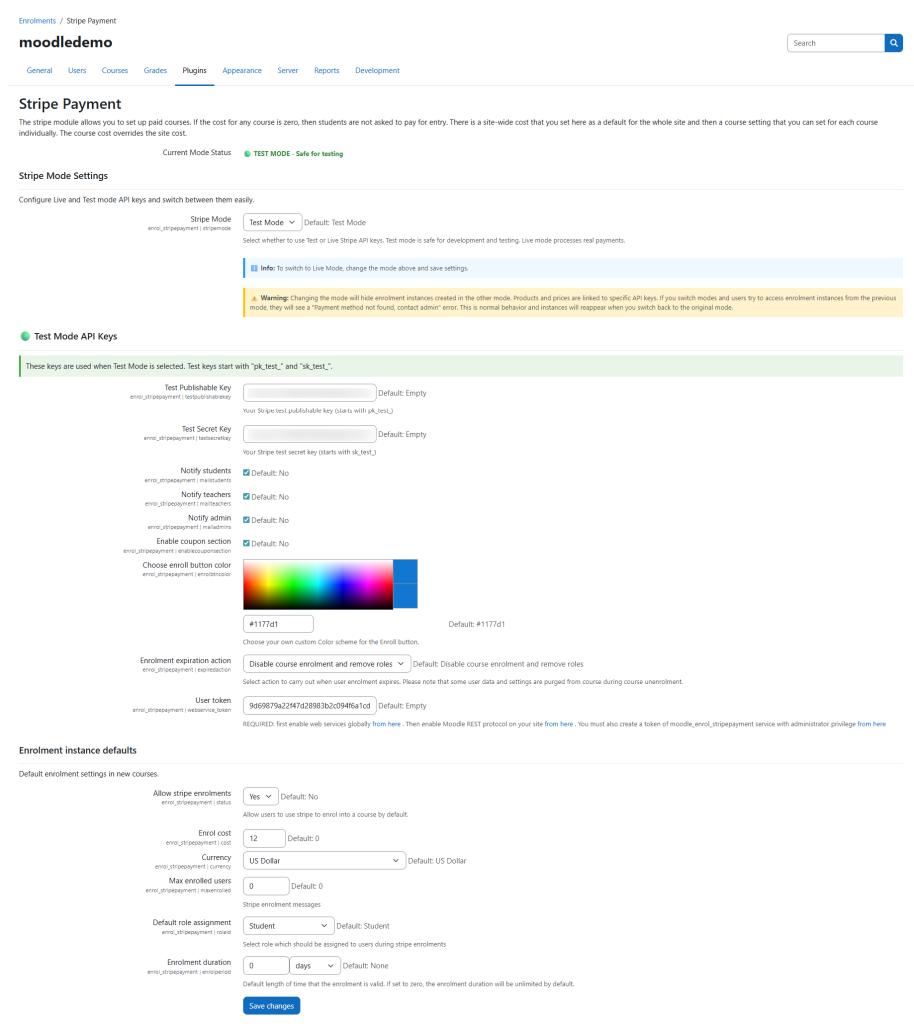Switch to the Appearance tab
The height and width of the screenshot is (1024, 914).
point(242,71)
